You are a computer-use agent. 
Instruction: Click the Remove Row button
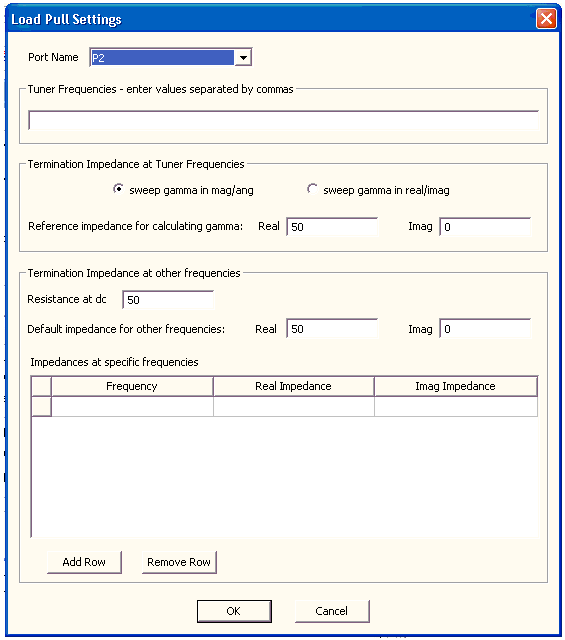(x=179, y=562)
